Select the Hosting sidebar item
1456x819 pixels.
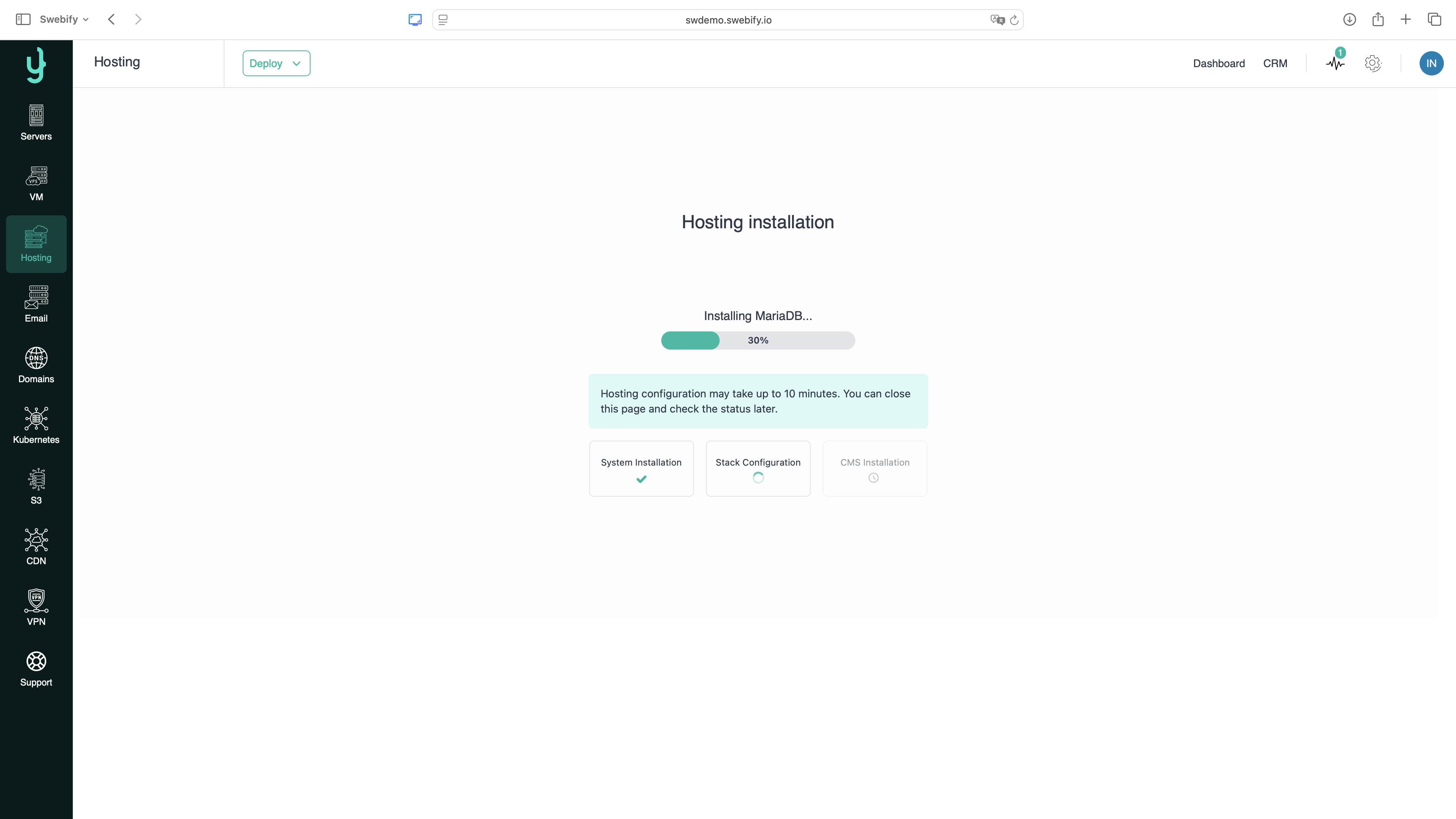tap(36, 244)
